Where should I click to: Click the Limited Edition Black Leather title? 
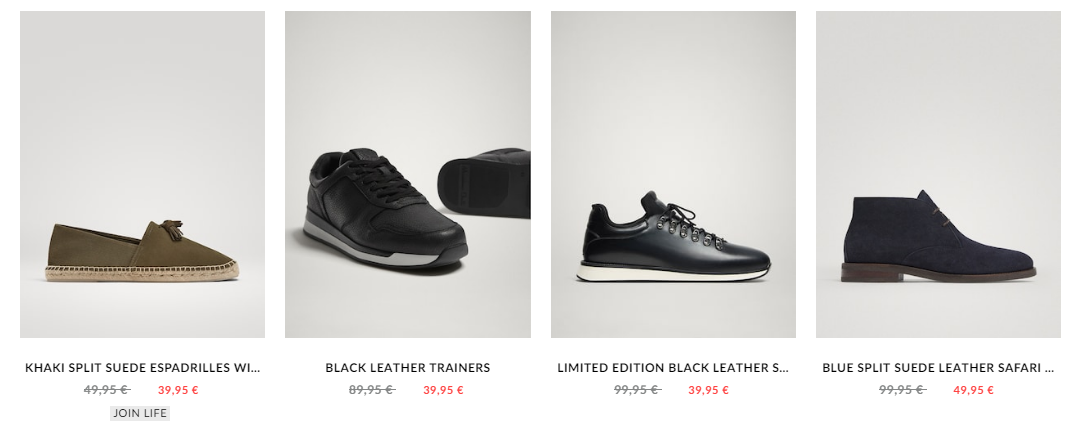coord(673,368)
